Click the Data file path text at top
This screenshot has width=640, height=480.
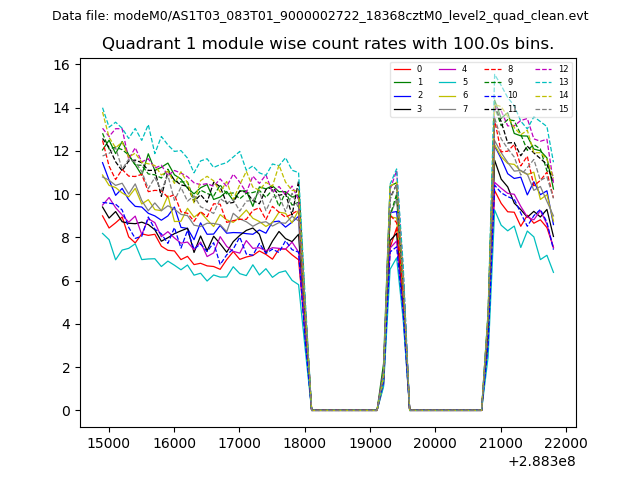pos(320,16)
